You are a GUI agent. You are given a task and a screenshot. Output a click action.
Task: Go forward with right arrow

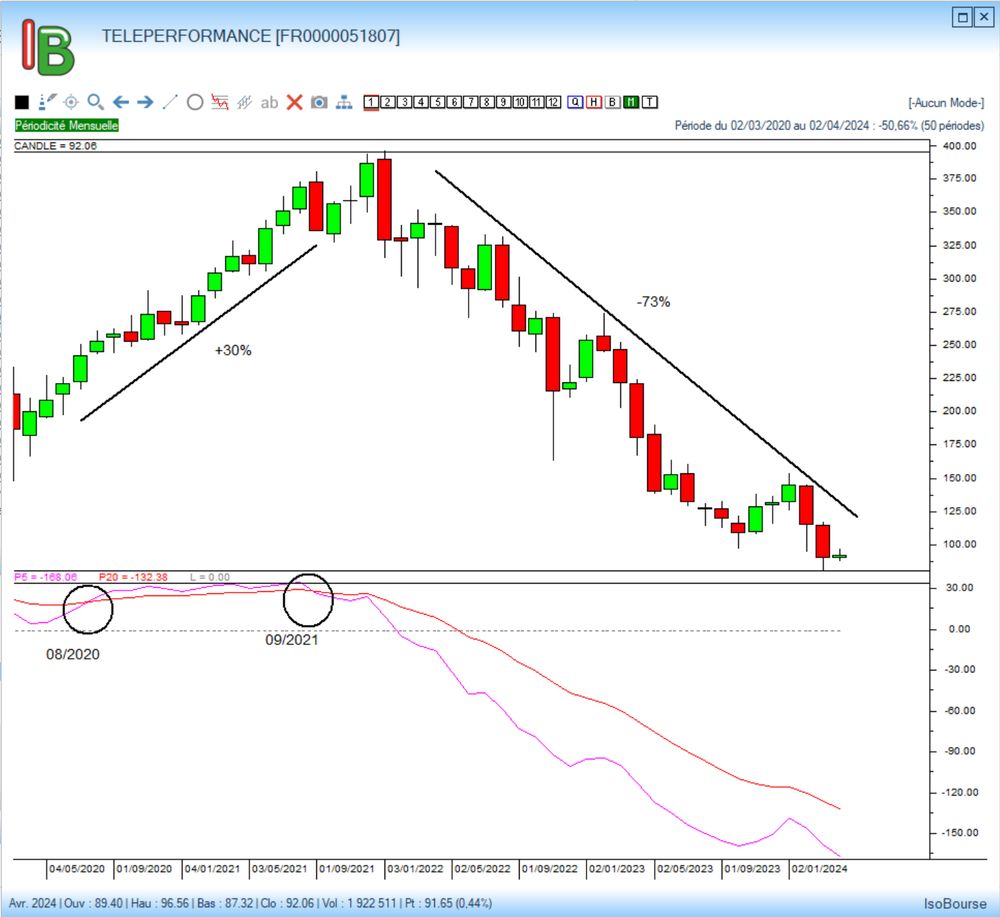pos(145,102)
